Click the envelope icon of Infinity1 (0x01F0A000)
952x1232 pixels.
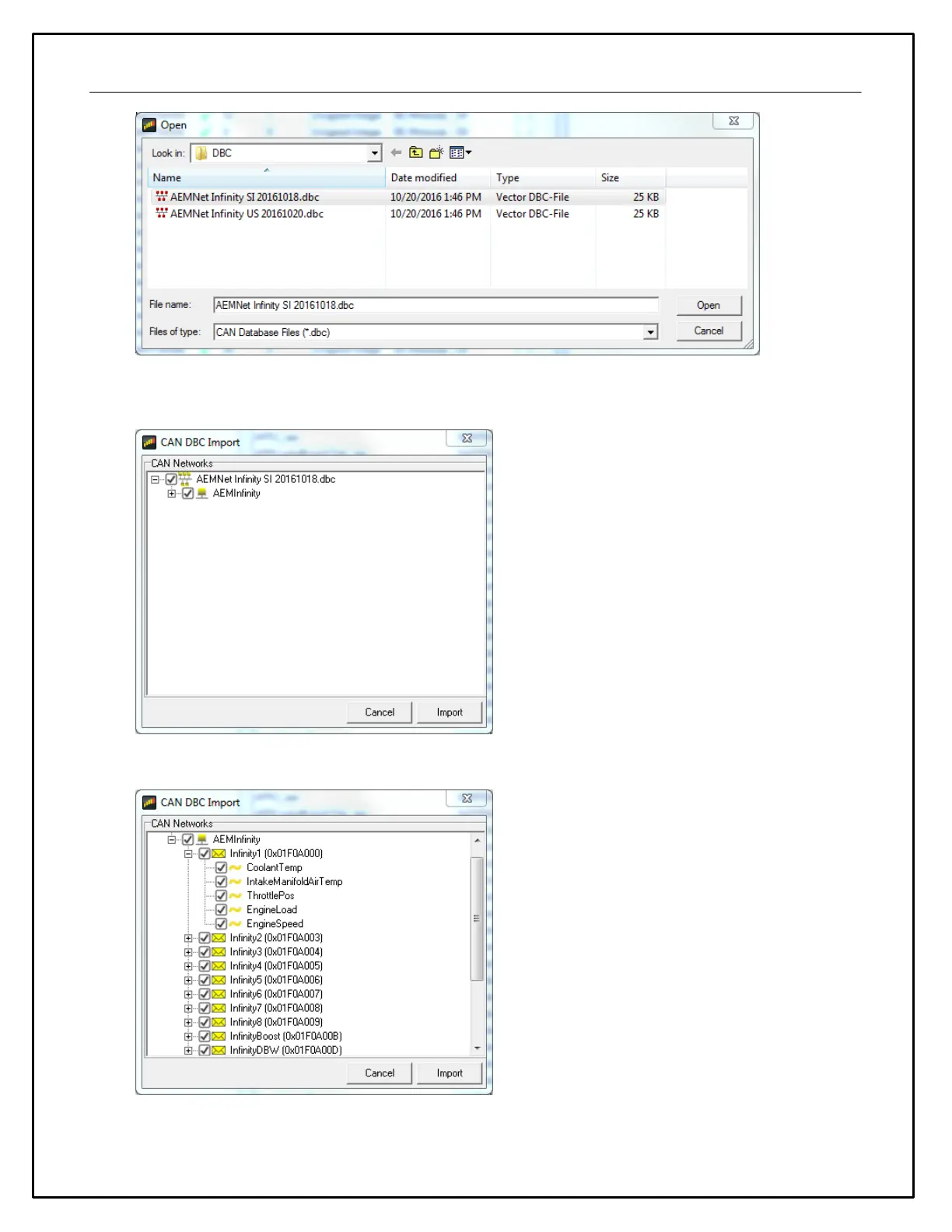pyautogui.click(x=219, y=853)
